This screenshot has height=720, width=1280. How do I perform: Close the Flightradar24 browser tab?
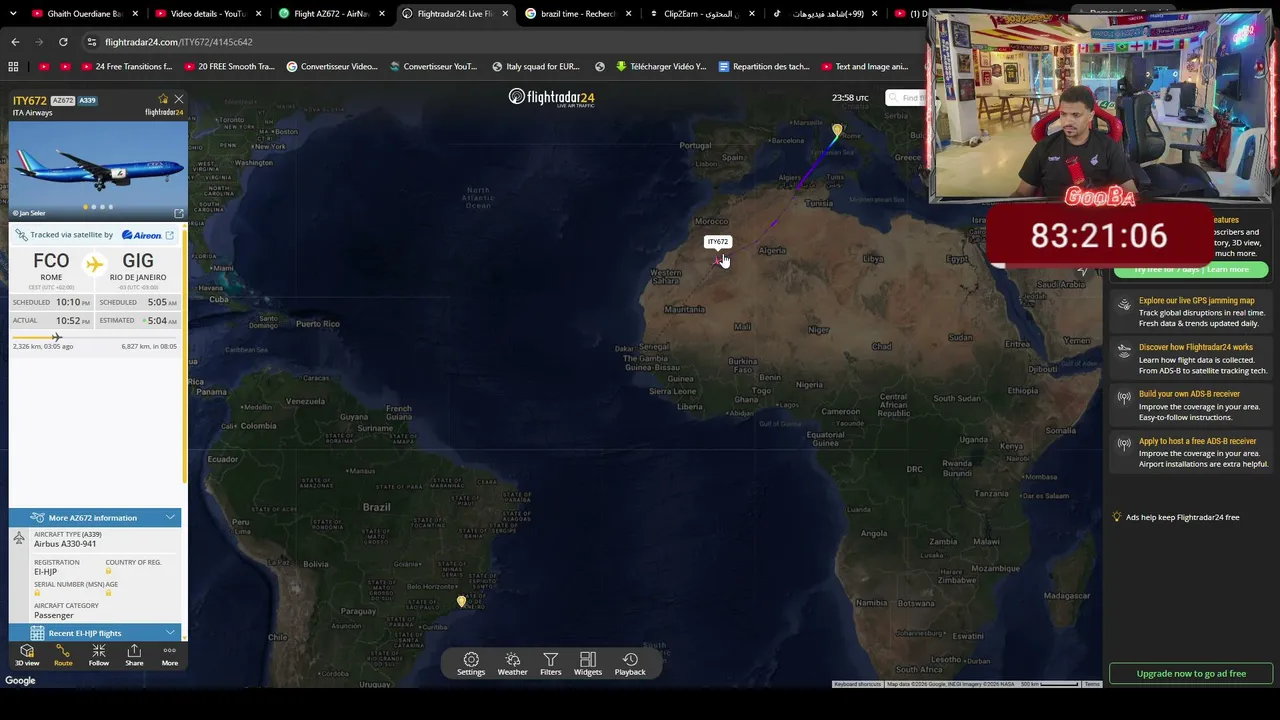tap(505, 14)
